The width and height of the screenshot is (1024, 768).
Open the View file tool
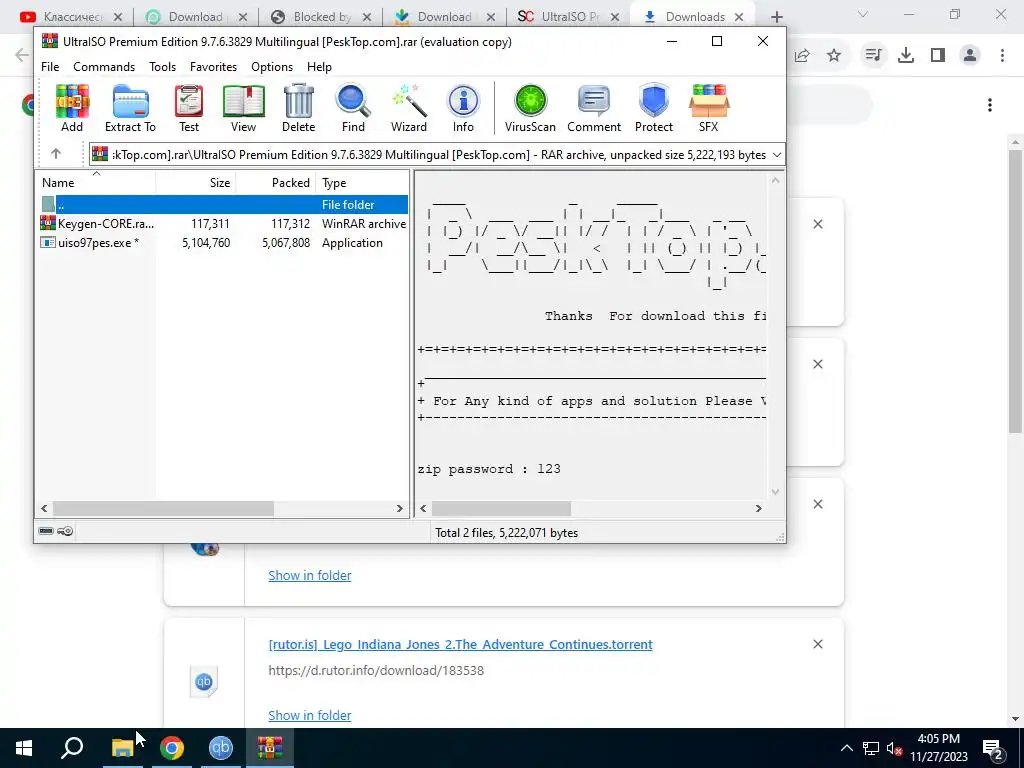tap(244, 108)
